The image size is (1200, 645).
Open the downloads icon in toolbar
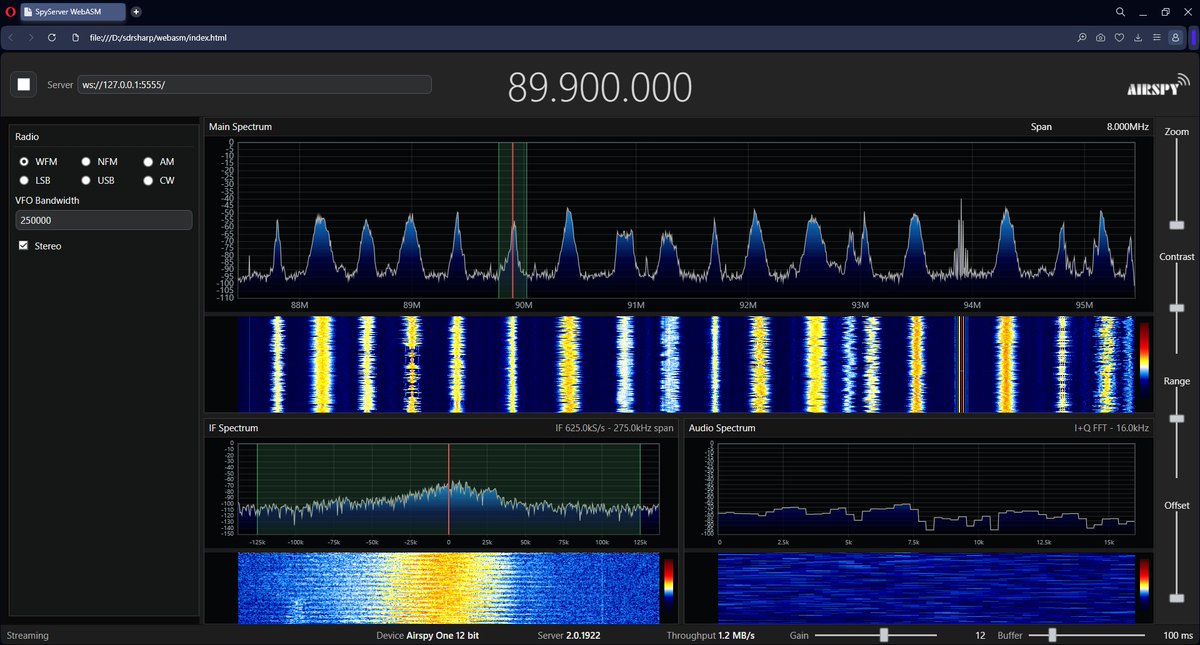point(1138,37)
